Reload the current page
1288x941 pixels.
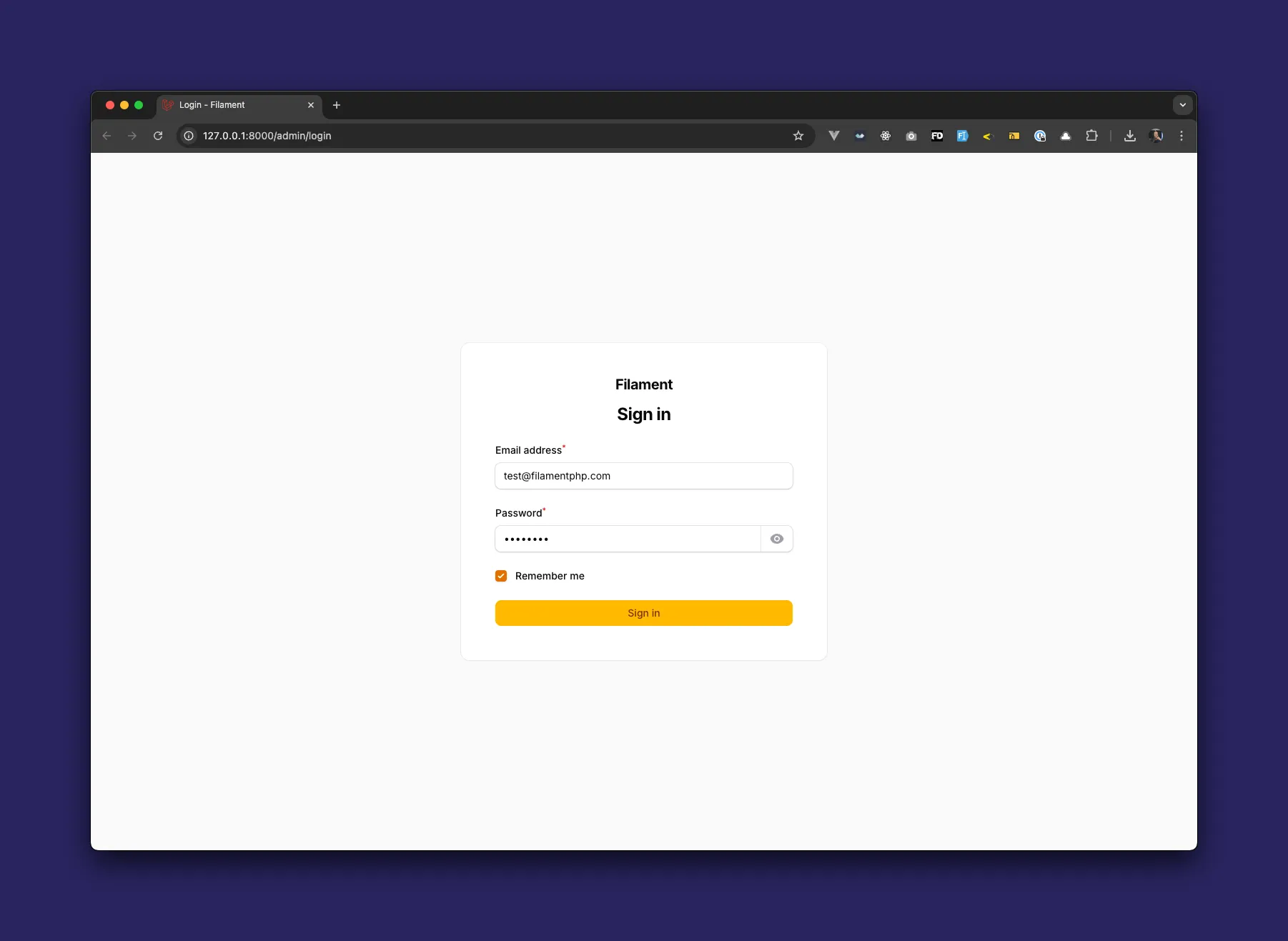[x=158, y=136]
